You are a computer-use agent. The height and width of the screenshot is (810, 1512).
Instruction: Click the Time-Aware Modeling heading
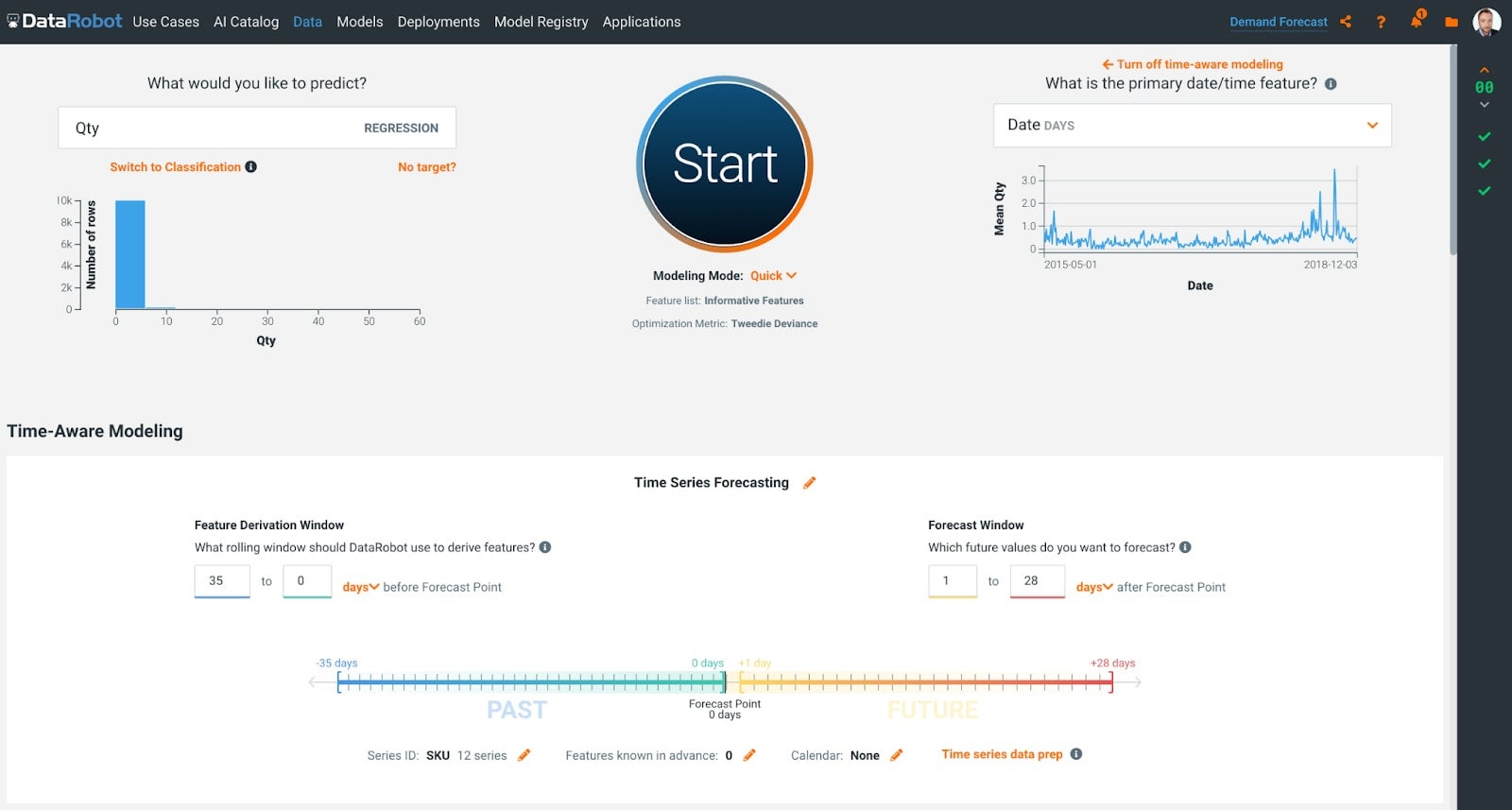(x=94, y=431)
